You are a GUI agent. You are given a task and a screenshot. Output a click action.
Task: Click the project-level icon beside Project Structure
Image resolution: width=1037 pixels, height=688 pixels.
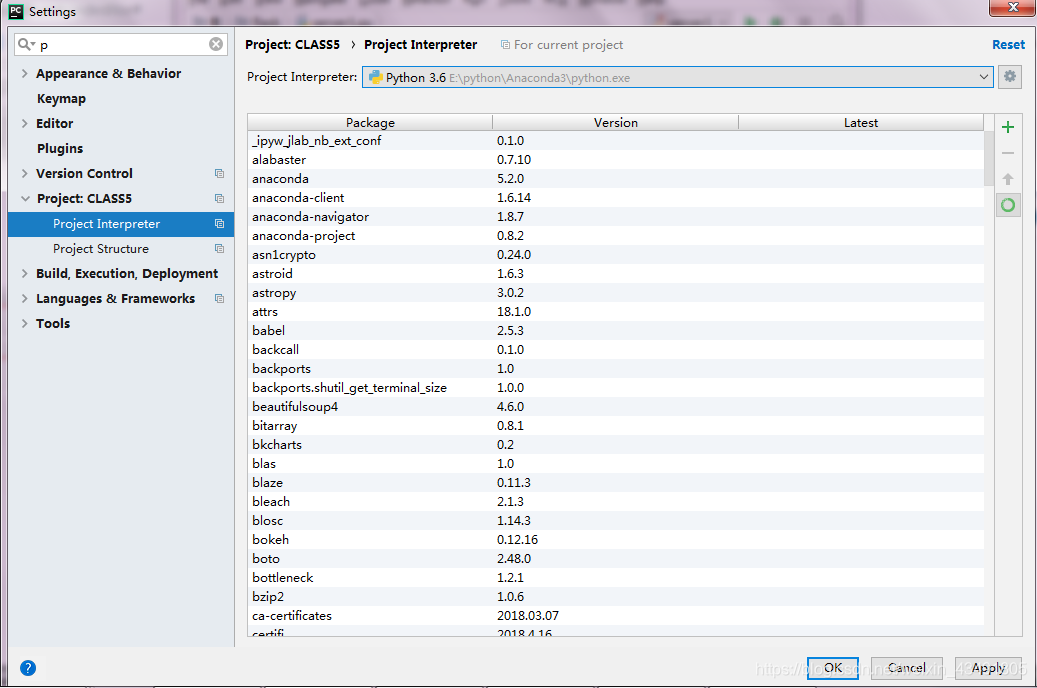click(x=219, y=249)
